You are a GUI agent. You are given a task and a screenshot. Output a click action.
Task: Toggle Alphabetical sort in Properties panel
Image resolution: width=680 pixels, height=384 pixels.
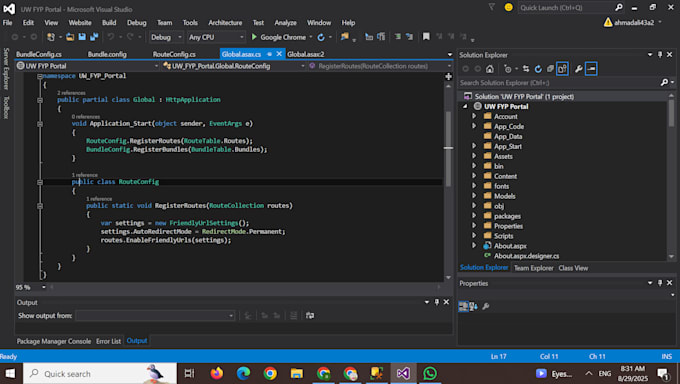[474, 306]
